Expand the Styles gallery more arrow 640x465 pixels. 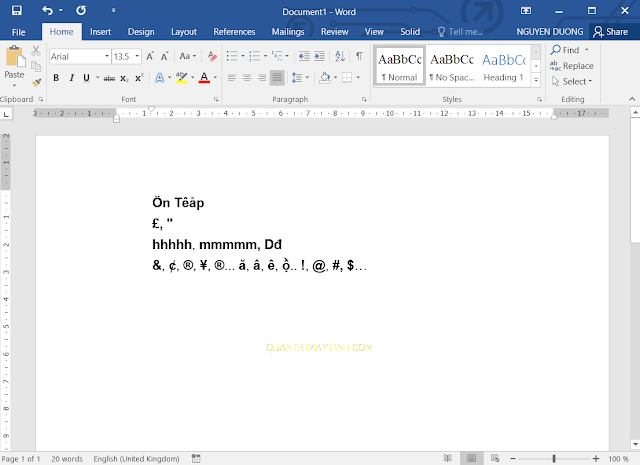click(x=536, y=79)
